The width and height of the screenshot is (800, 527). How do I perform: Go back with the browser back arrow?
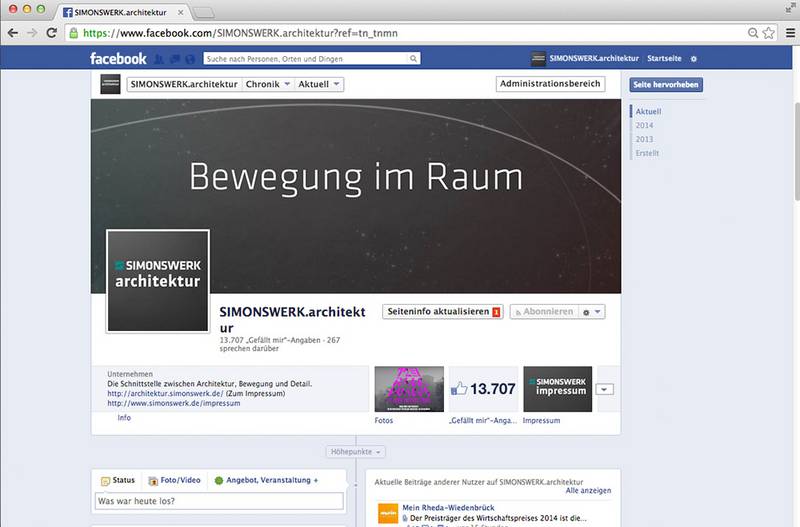[x=13, y=33]
